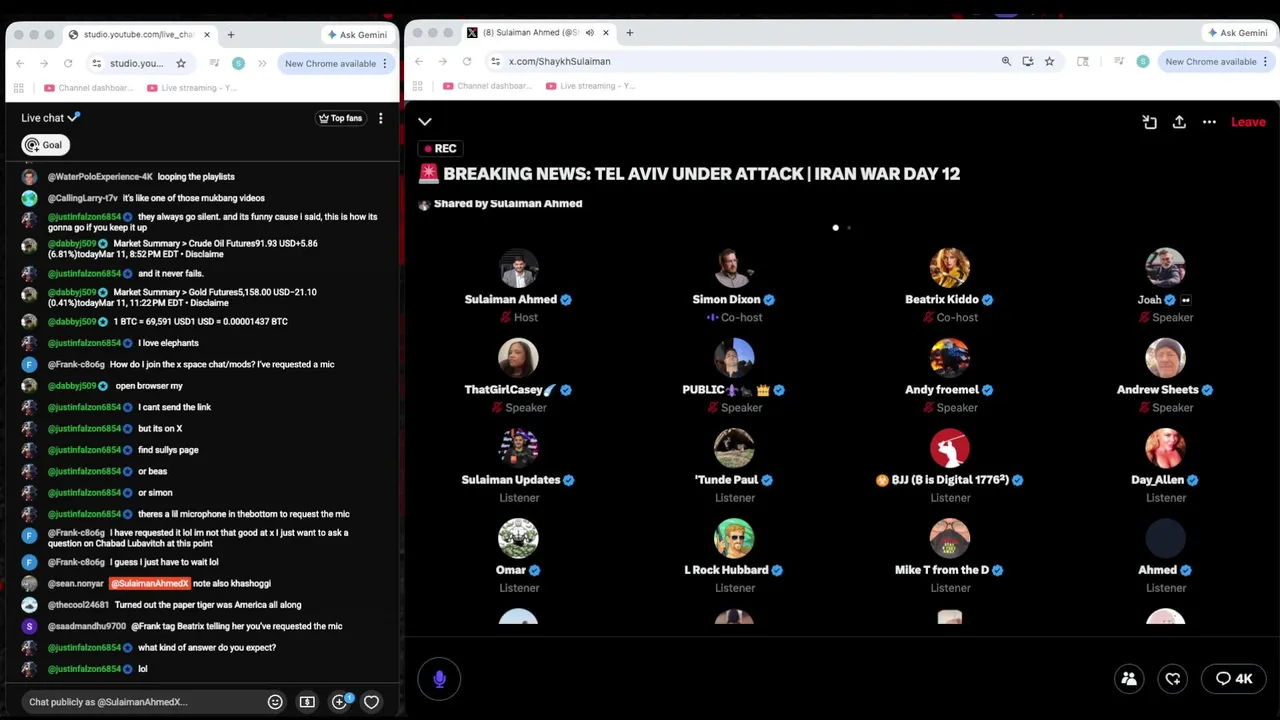Open the participants list icon in Space
The height and width of the screenshot is (720, 1280).
click(1129, 679)
